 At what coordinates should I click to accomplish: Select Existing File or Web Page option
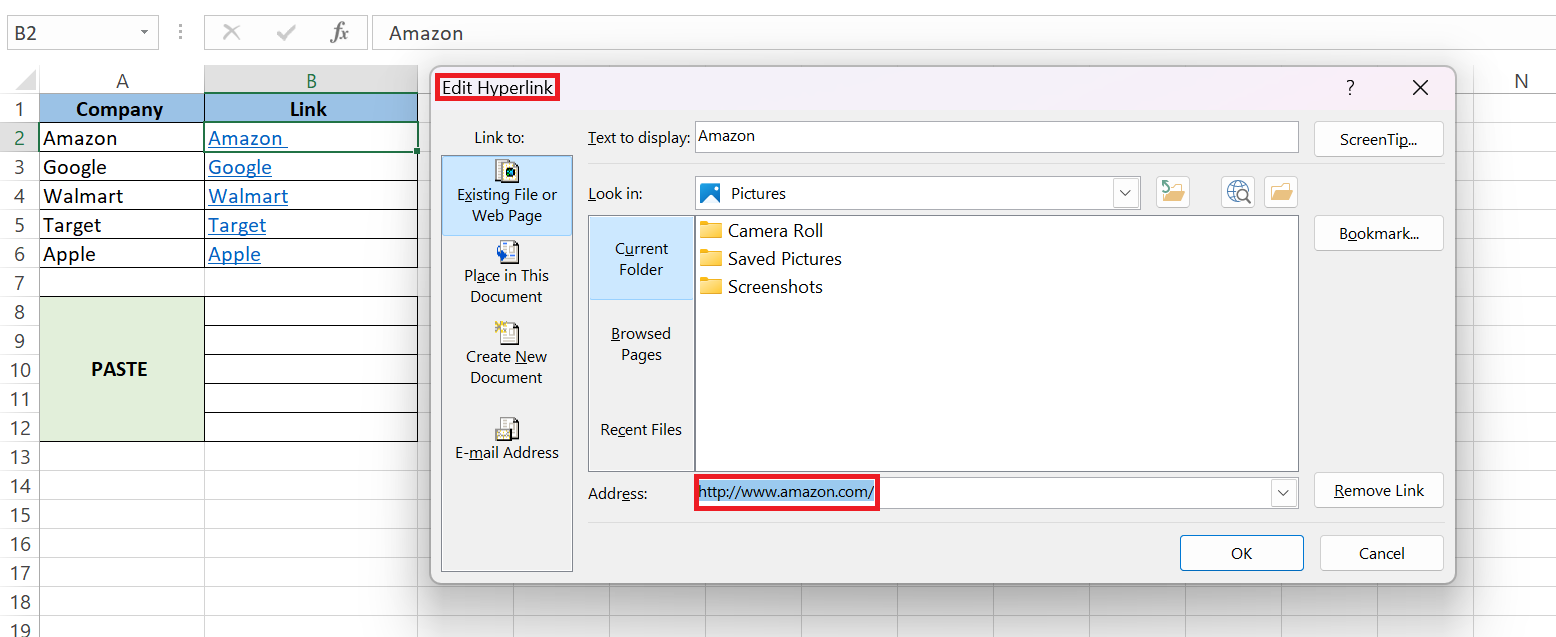[x=507, y=196]
